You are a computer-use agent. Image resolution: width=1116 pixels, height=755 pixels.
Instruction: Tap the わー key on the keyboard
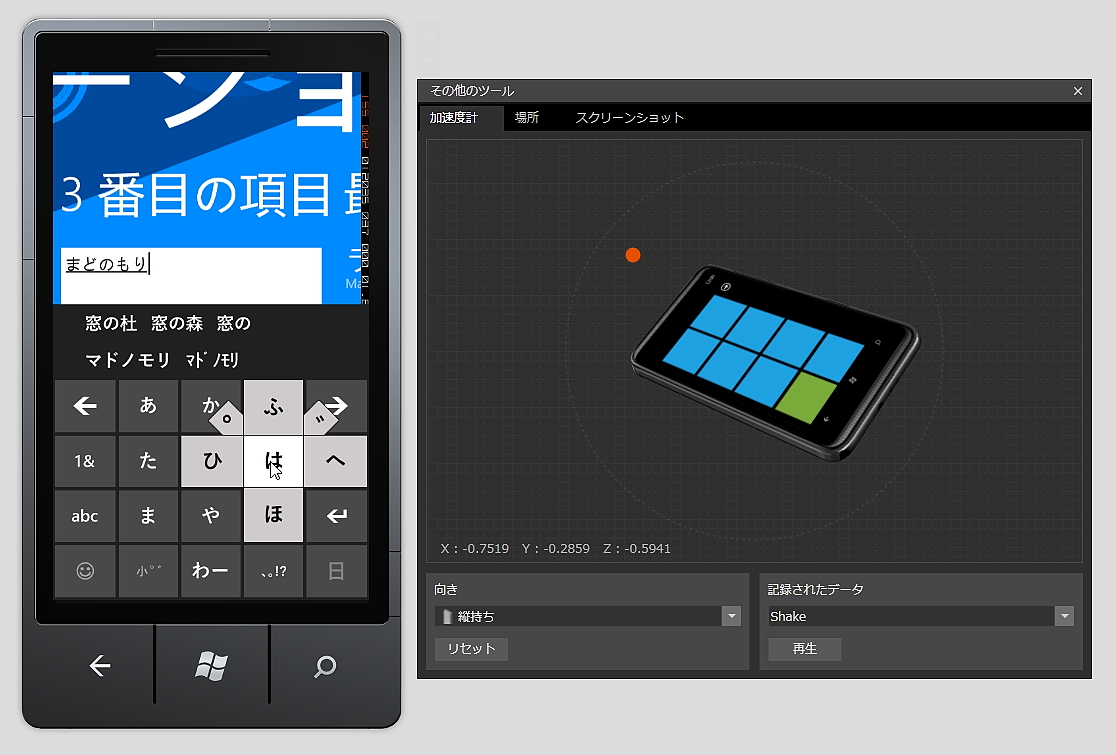[210, 570]
